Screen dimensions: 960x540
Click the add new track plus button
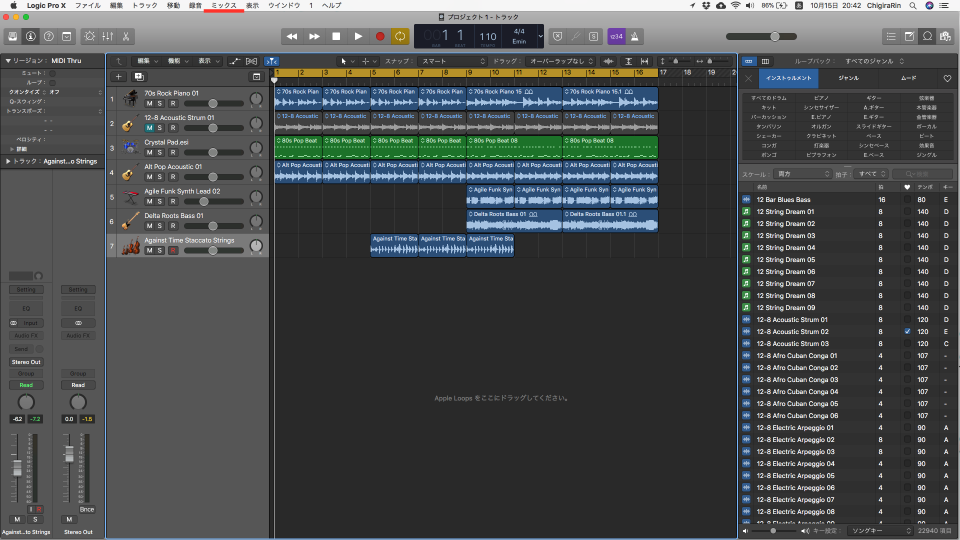119,77
